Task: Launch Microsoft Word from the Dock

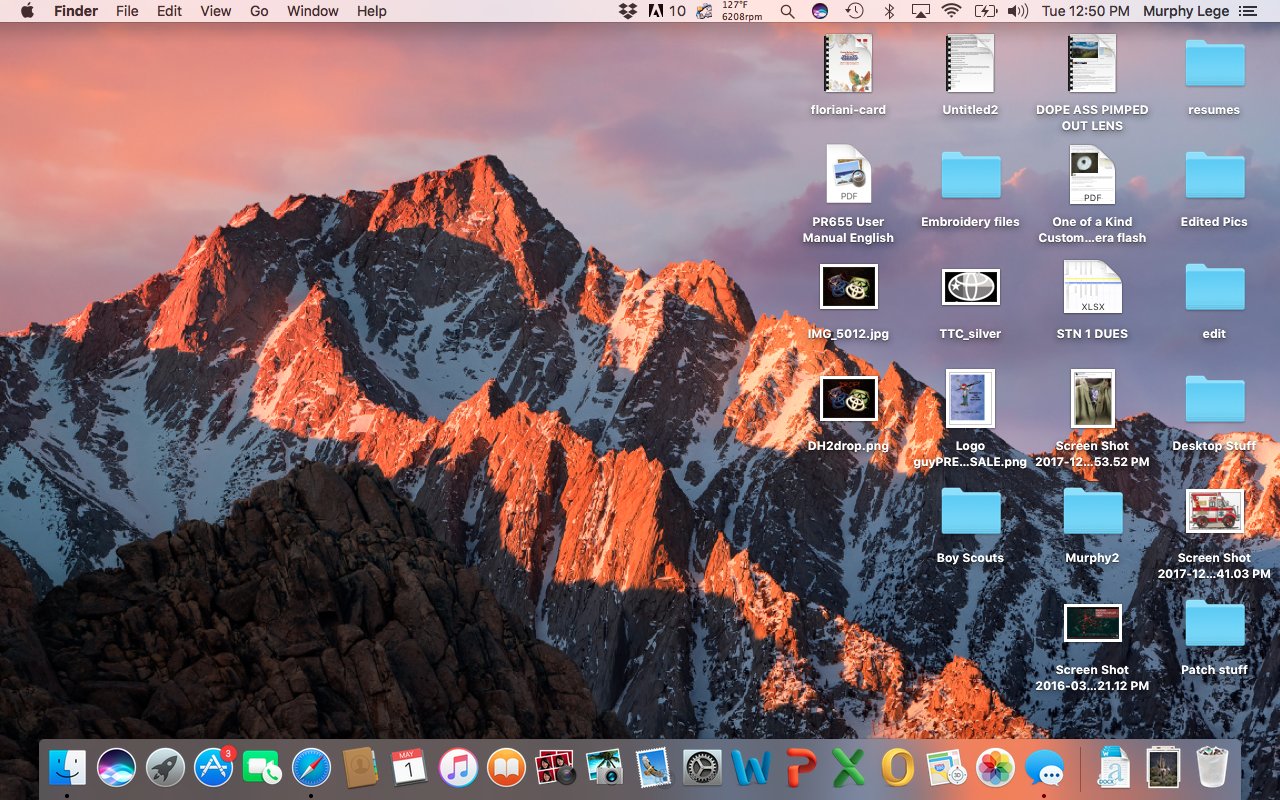Action: (751, 768)
